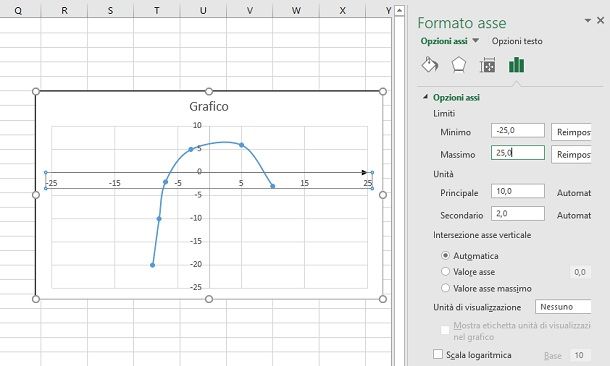Click the top-left chart resize handle

[36, 91]
